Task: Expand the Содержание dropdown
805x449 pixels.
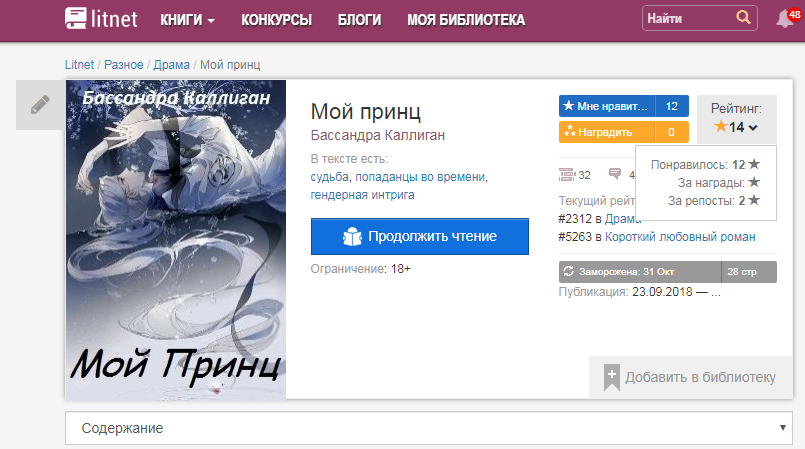Action: pyautogui.click(x=429, y=428)
